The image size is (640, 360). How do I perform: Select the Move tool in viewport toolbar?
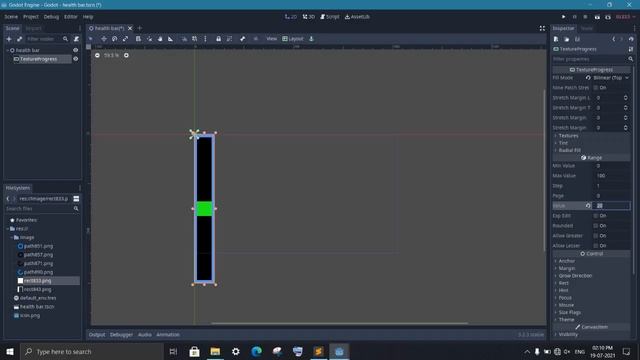click(x=104, y=39)
